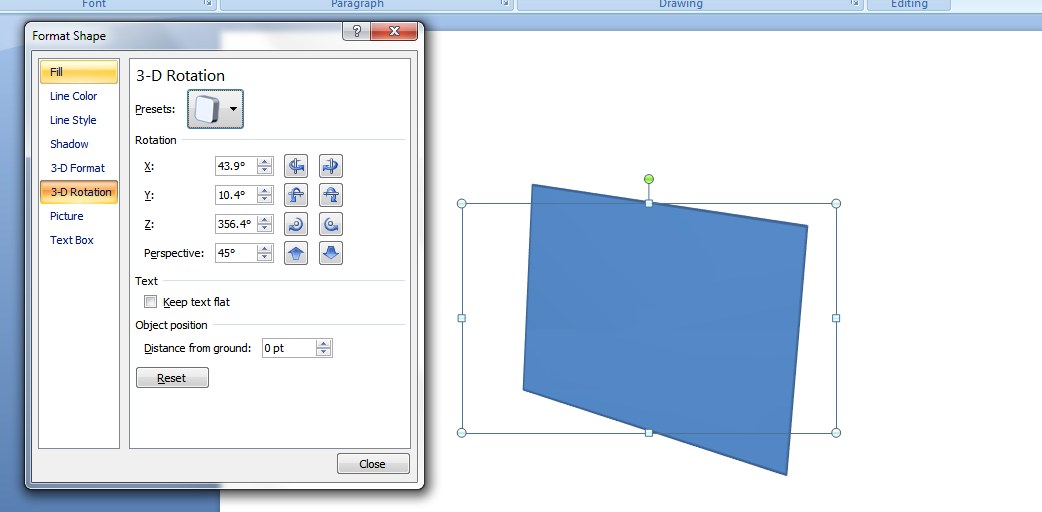Click the Z rotation value field

pyautogui.click(x=236, y=224)
